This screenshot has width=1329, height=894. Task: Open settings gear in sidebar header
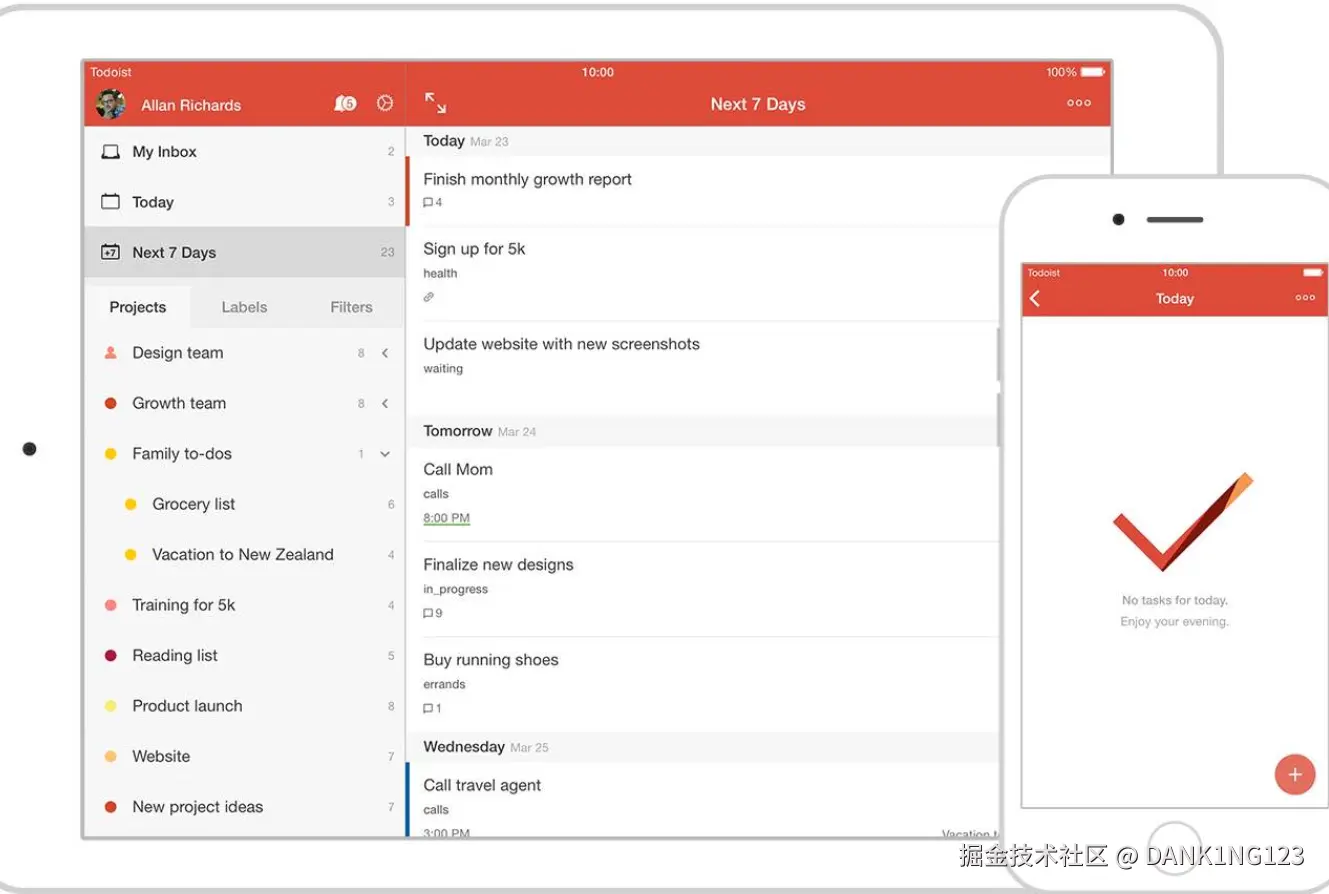pyautogui.click(x=385, y=103)
